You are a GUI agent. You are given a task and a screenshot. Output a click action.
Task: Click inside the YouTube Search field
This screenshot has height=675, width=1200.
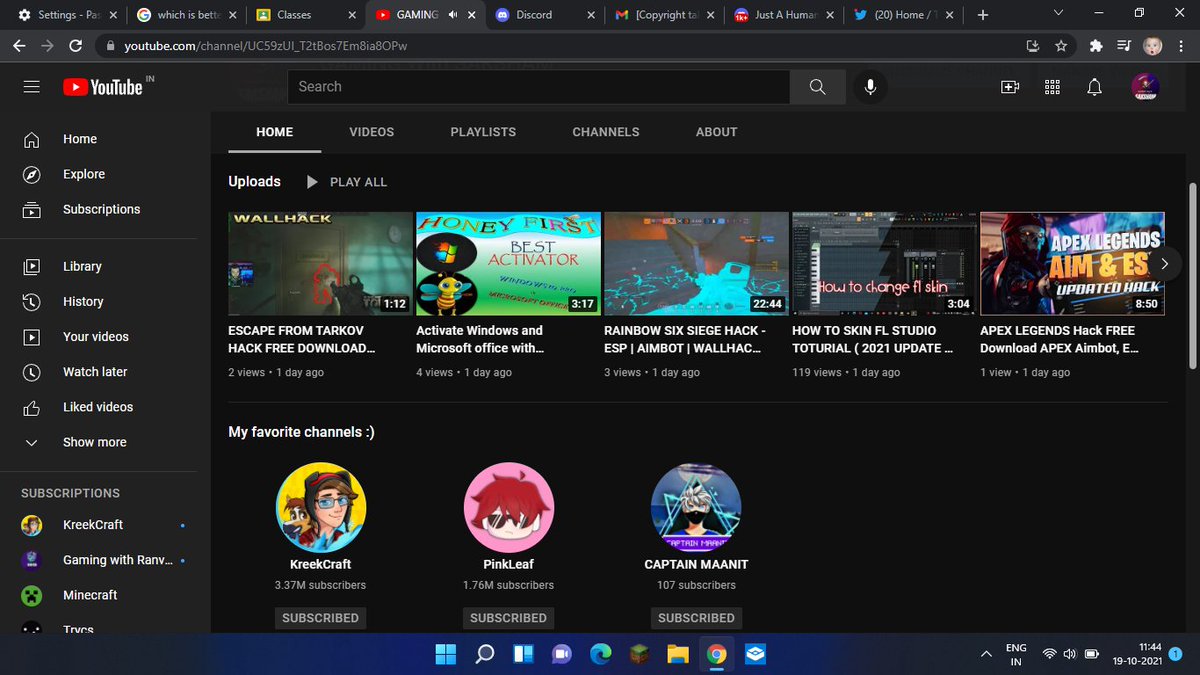click(x=538, y=87)
